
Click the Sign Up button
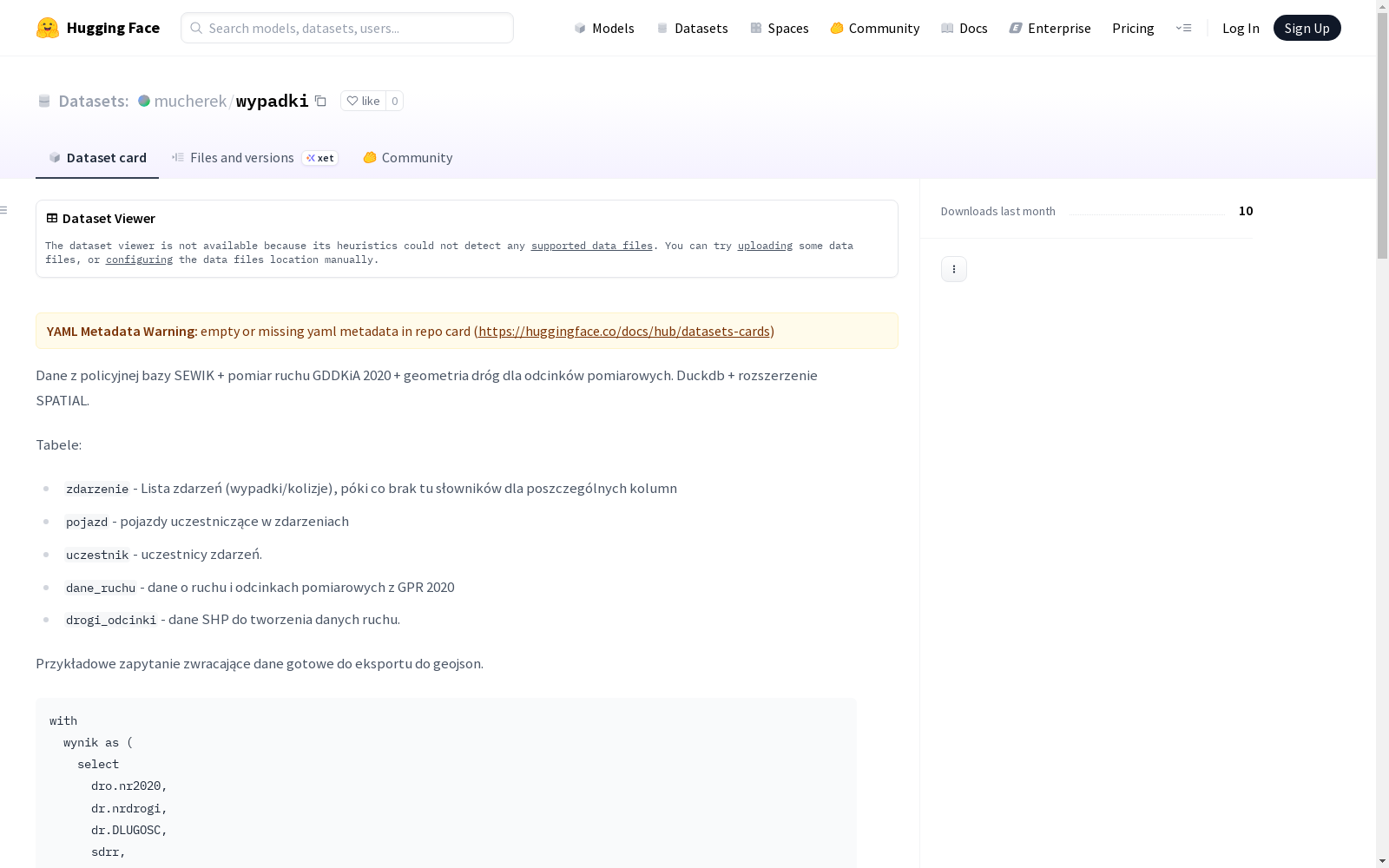click(x=1307, y=28)
